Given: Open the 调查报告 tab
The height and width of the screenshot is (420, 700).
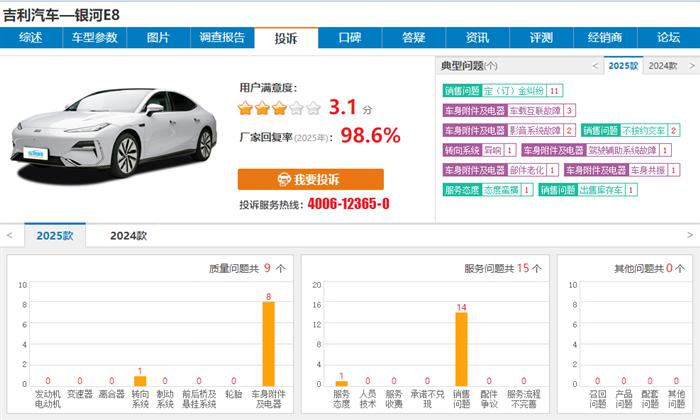Looking at the screenshot, I should pyautogui.click(x=222, y=37).
